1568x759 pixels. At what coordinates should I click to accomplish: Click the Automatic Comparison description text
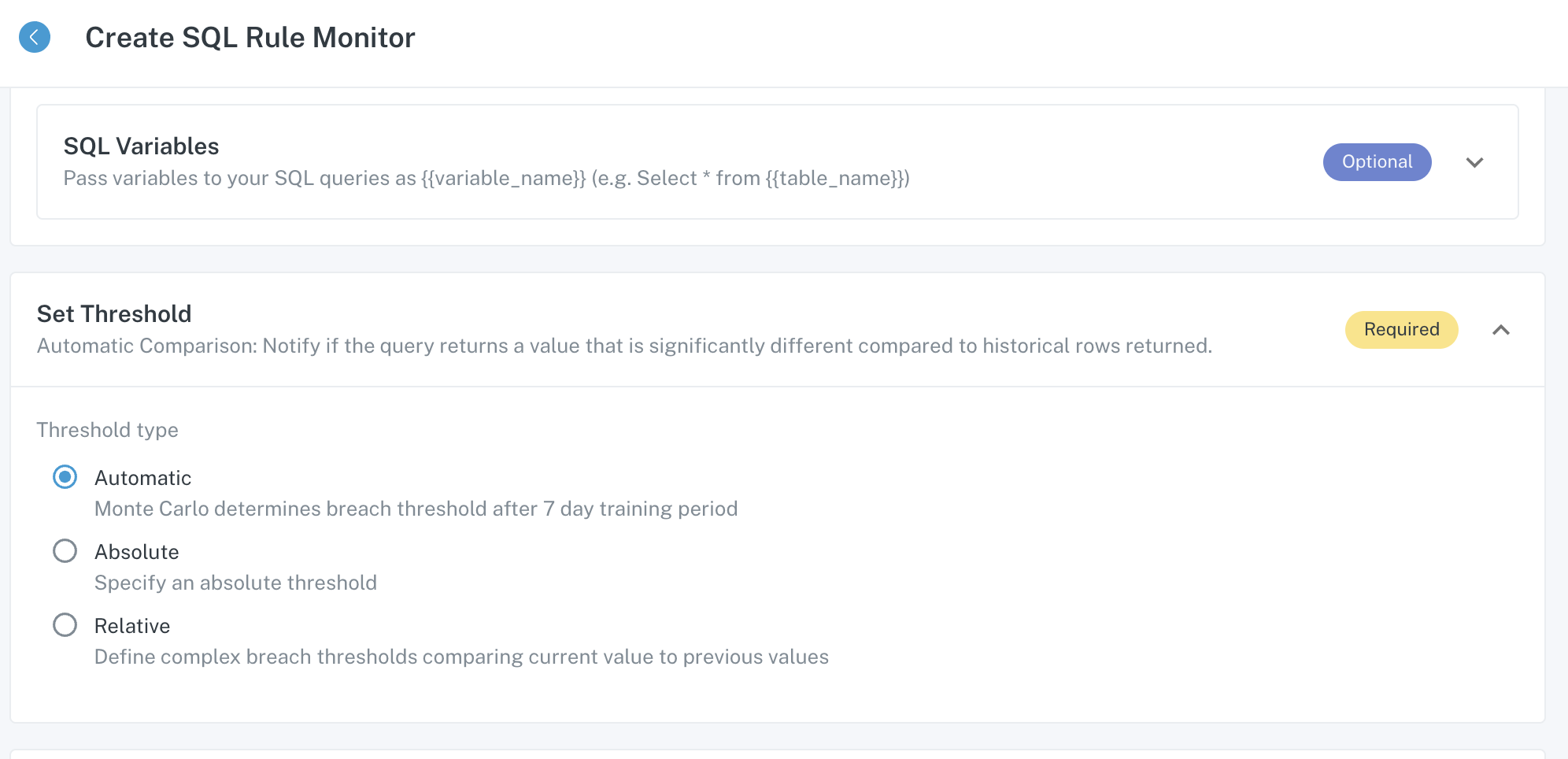pyautogui.click(x=624, y=346)
